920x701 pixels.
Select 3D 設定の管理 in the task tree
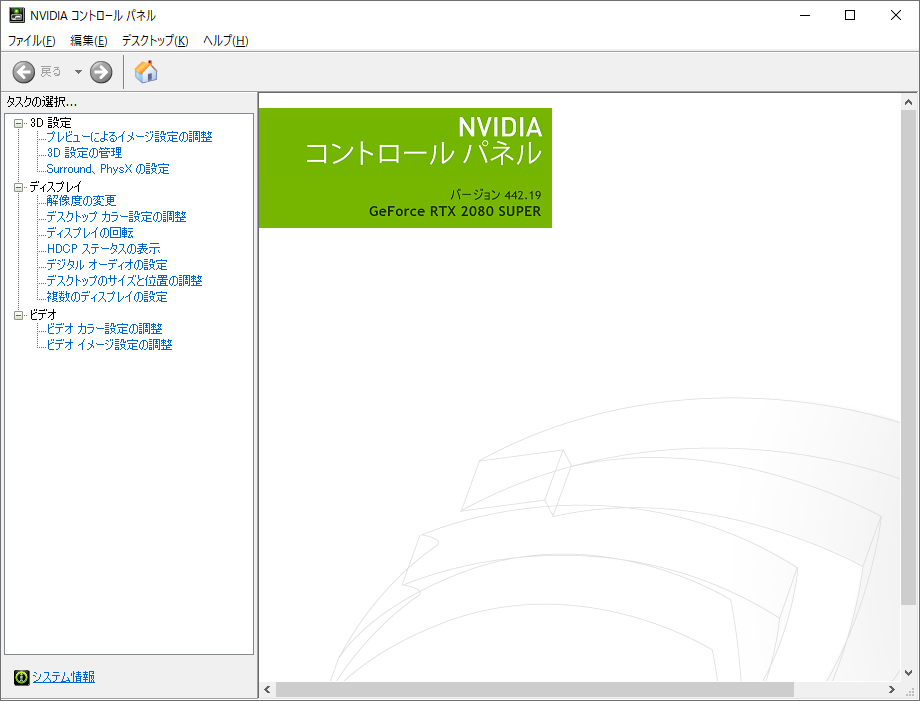pyautogui.click(x=84, y=153)
